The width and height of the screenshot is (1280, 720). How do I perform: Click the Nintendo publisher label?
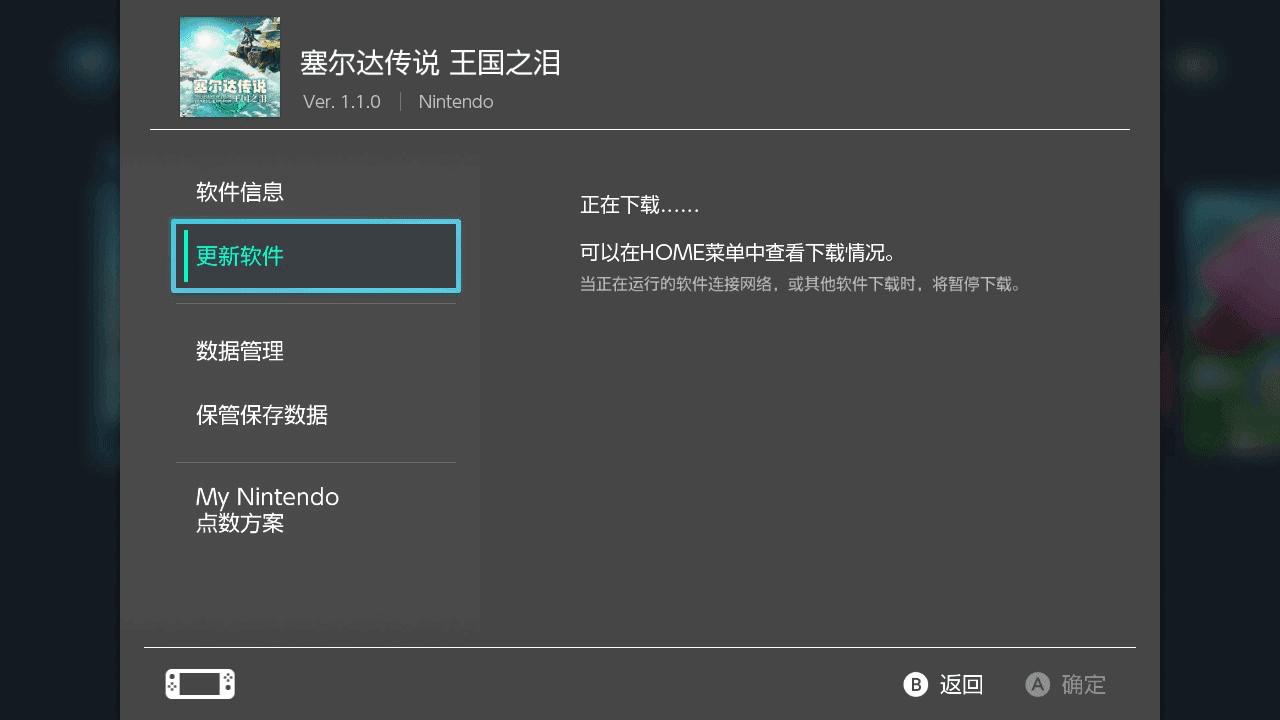coord(456,102)
